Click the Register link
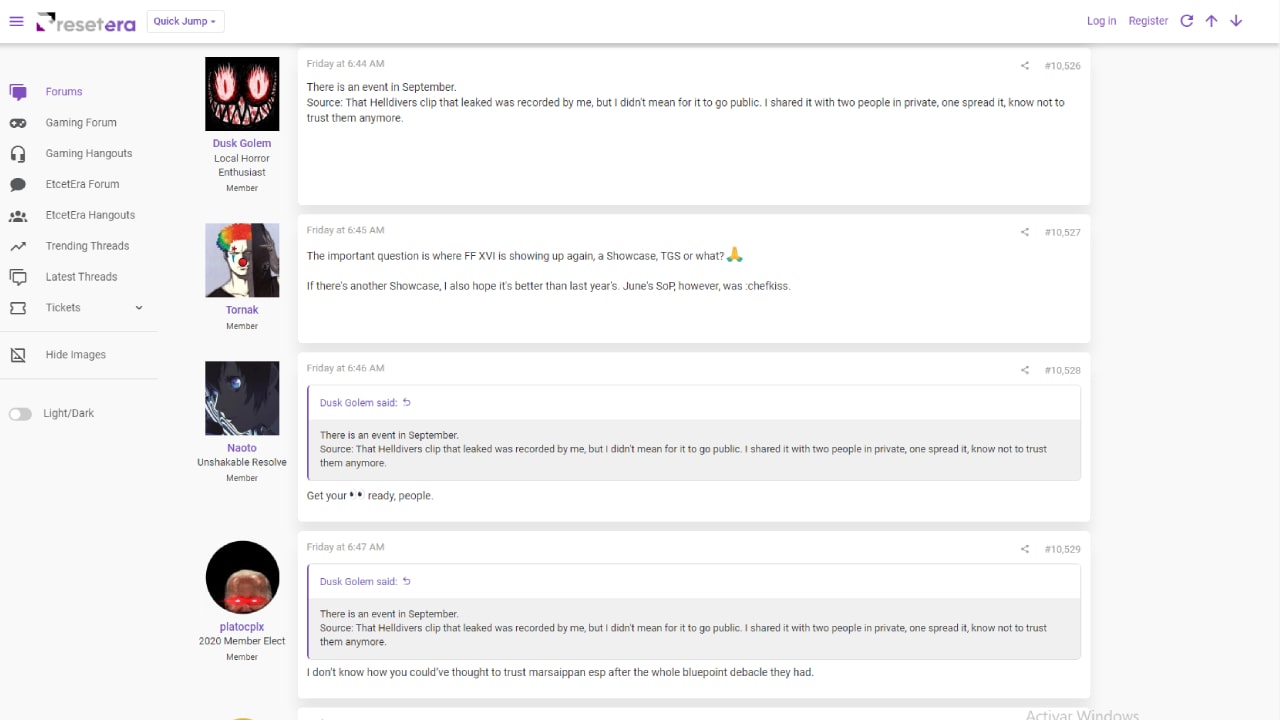 (1148, 21)
